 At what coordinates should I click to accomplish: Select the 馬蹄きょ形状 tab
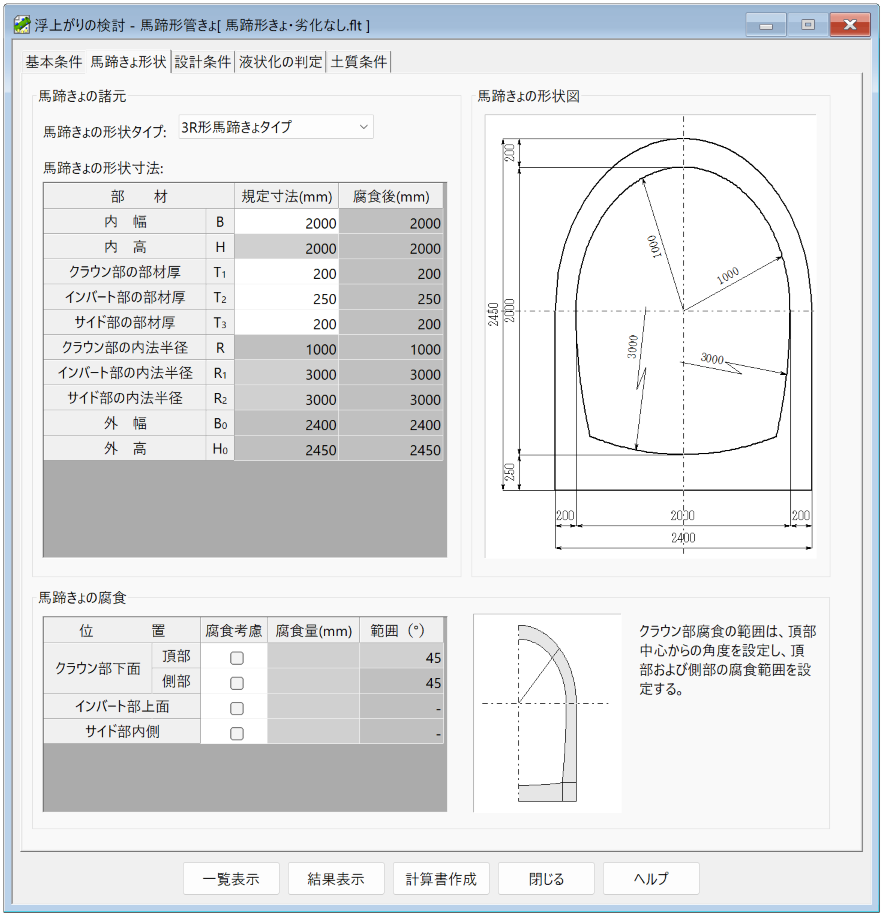[128, 61]
